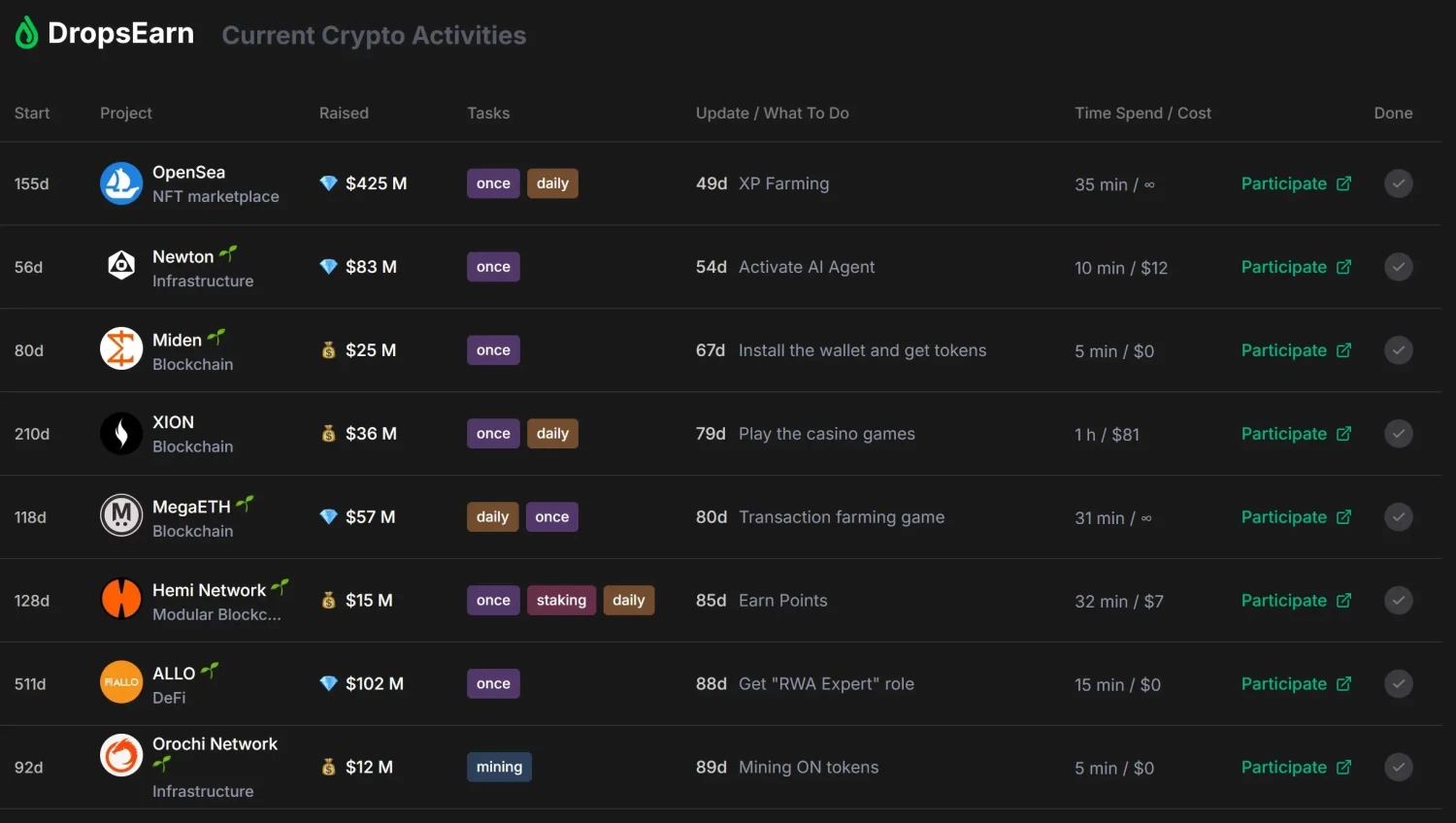Click the diamond icon beside $57 M
This screenshot has width=1456, height=823.
pyautogui.click(x=329, y=517)
